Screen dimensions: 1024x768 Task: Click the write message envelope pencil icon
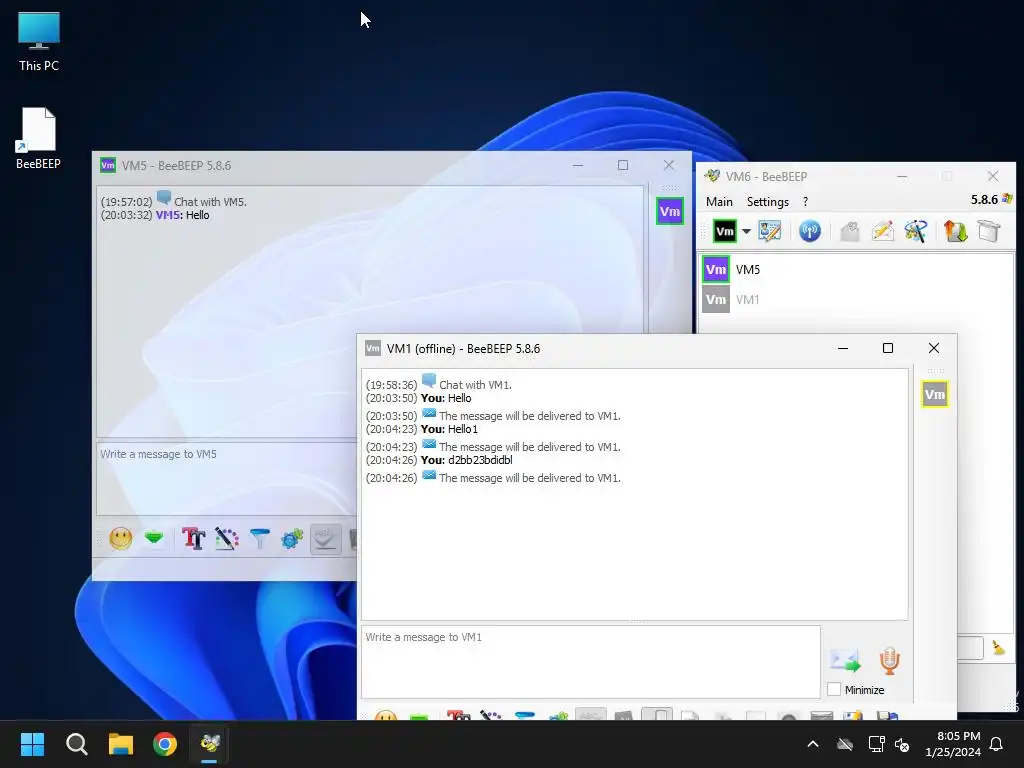pos(882,231)
